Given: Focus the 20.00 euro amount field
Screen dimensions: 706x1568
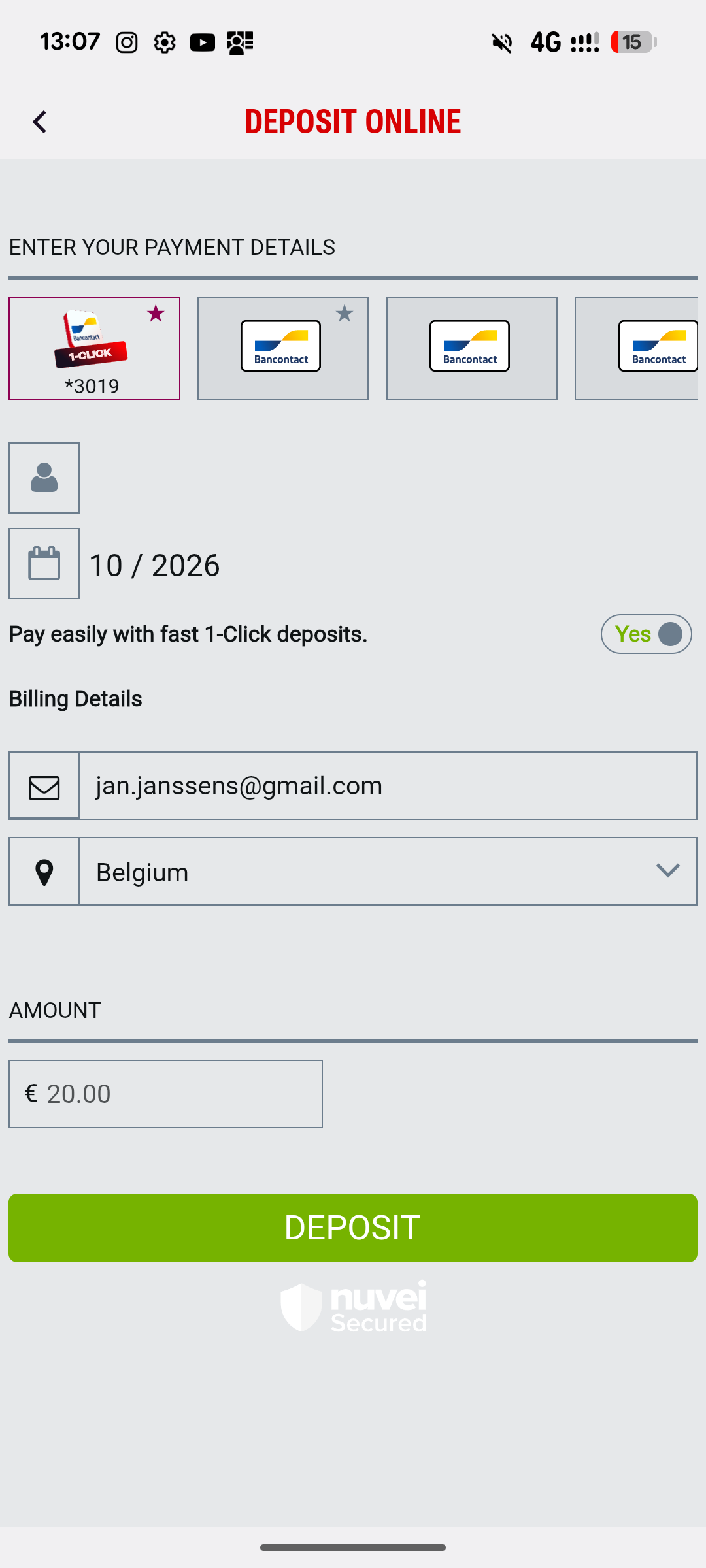Looking at the screenshot, I should point(176,1094).
